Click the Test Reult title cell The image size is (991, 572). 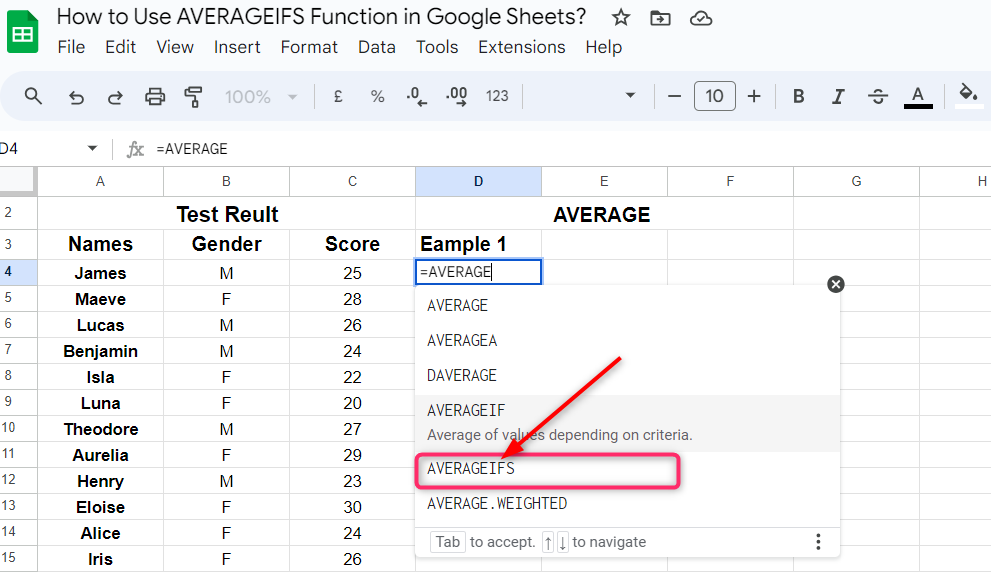point(227,214)
